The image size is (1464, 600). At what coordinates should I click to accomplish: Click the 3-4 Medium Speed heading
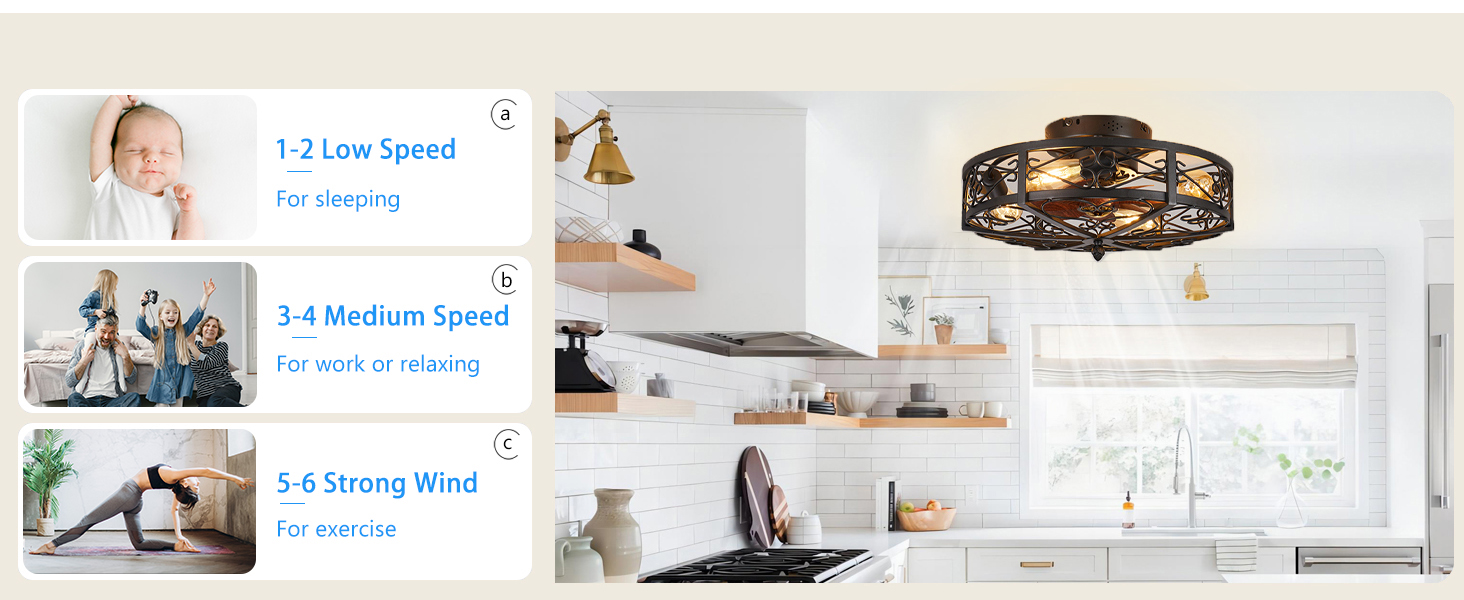[x=393, y=317]
